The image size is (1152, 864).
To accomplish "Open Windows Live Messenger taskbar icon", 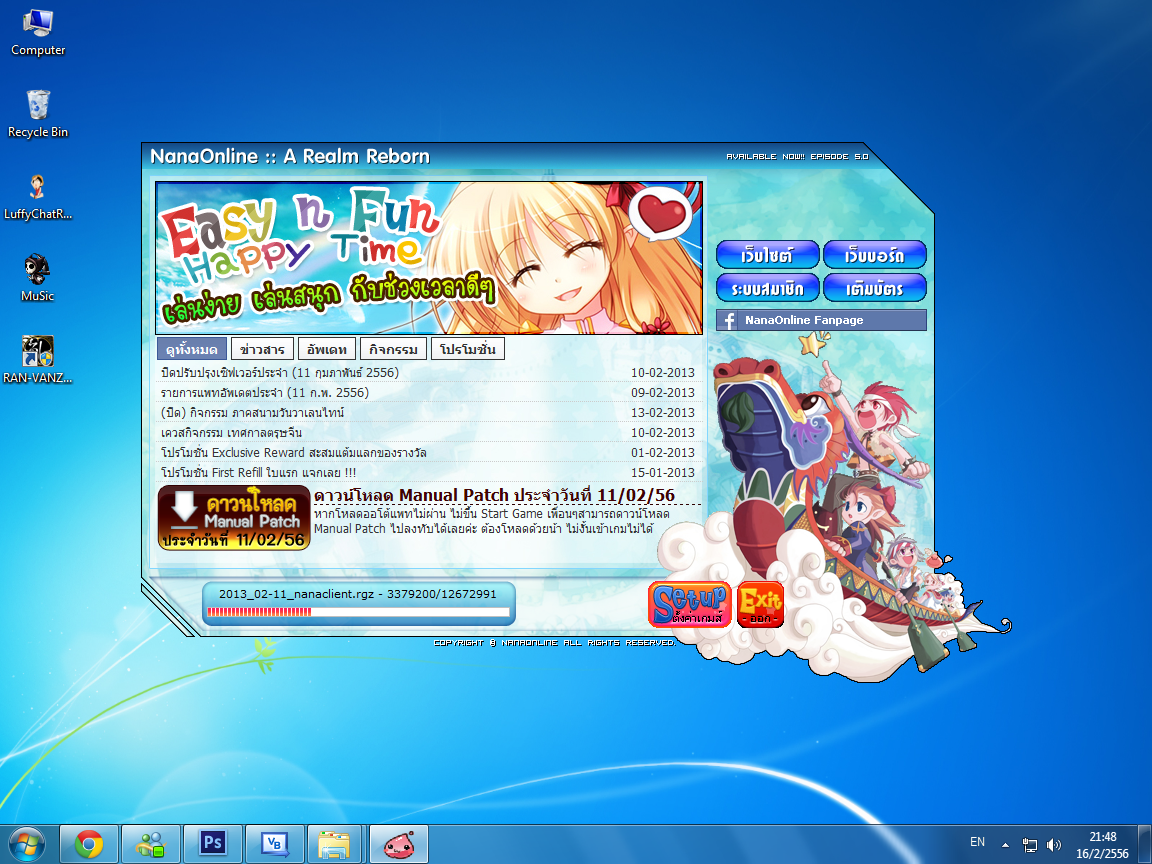I will pyautogui.click(x=151, y=845).
